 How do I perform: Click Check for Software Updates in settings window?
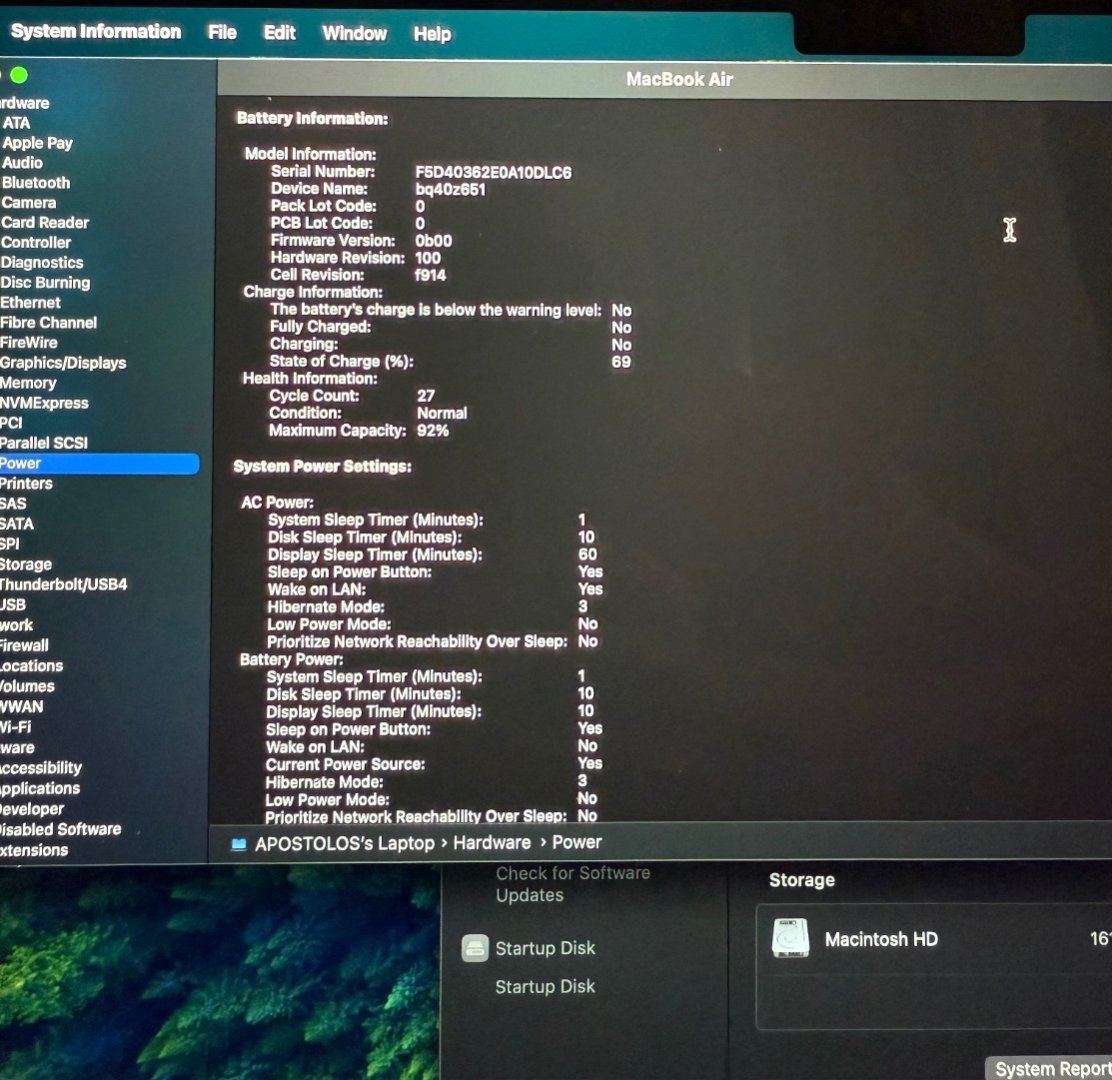pyautogui.click(x=573, y=884)
